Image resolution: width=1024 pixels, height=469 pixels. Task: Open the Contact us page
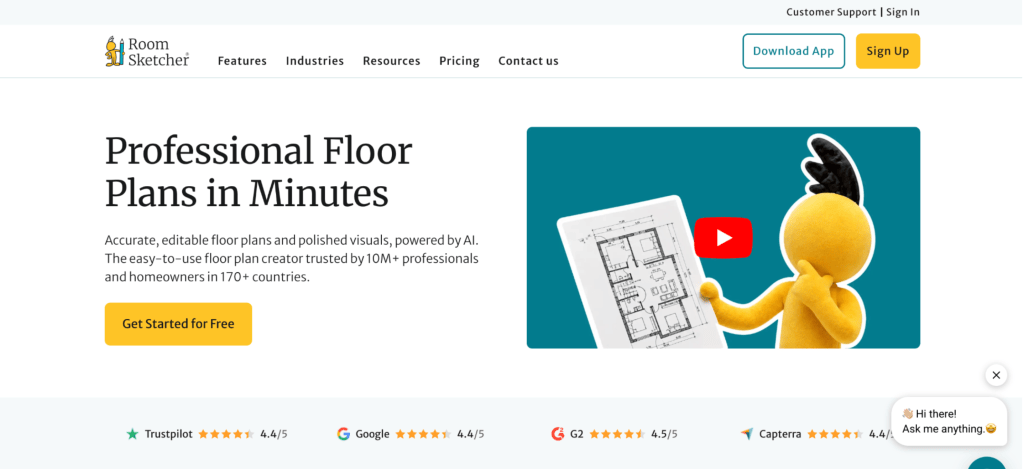click(528, 61)
